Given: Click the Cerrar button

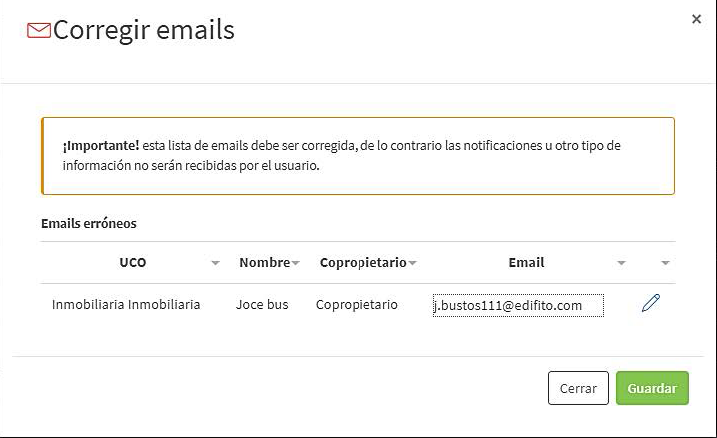Looking at the screenshot, I should pyautogui.click(x=578, y=388).
